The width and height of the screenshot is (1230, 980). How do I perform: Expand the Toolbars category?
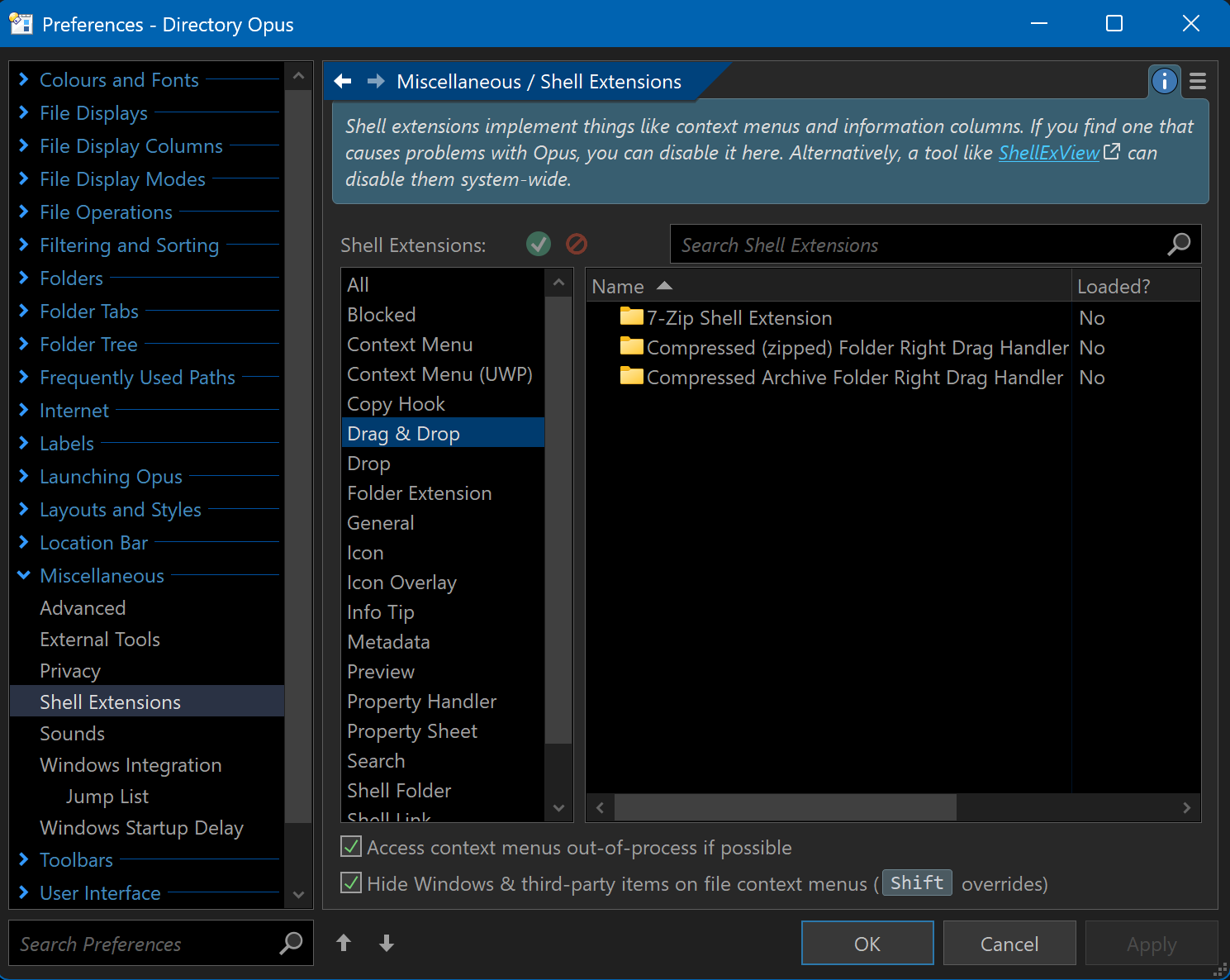click(24, 859)
